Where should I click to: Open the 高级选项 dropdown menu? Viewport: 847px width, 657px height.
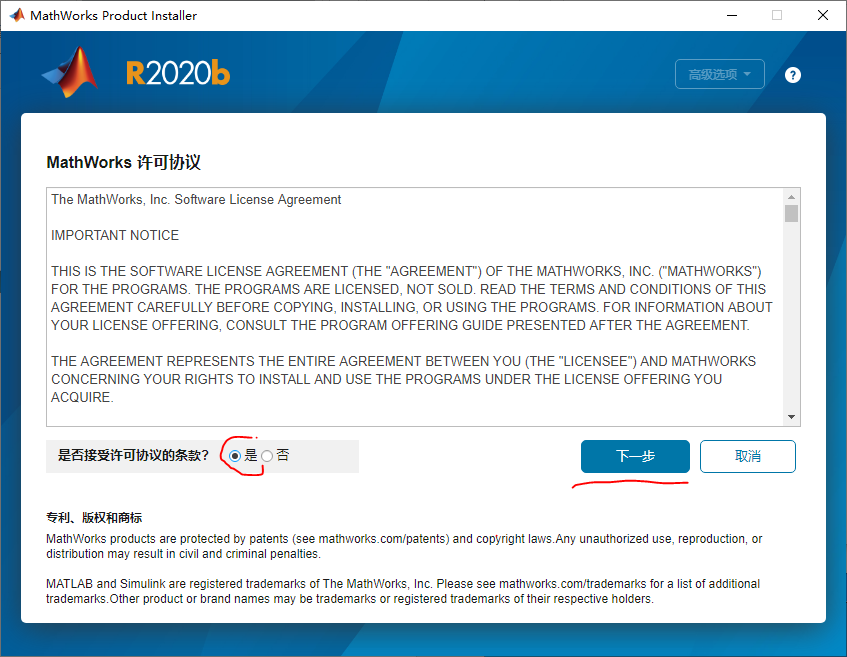[x=720, y=73]
